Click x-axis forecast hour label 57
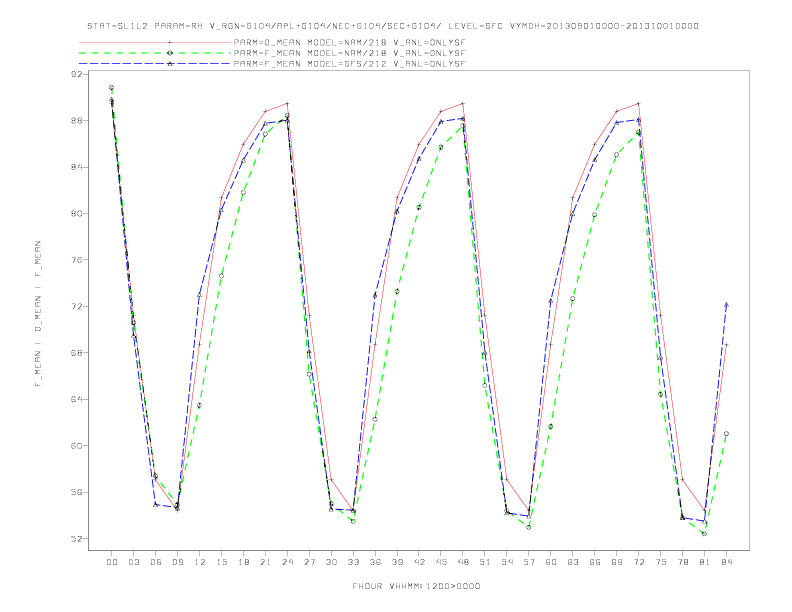The image size is (792, 612). point(529,562)
